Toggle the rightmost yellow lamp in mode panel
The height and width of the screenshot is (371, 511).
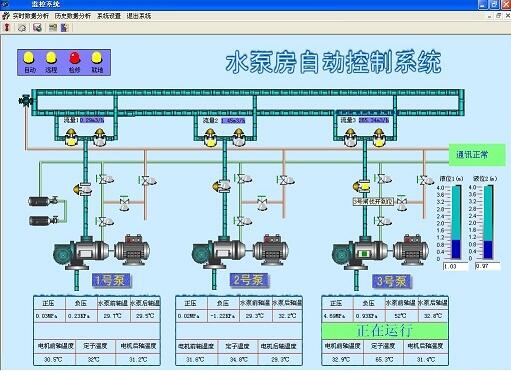[x=97, y=57]
